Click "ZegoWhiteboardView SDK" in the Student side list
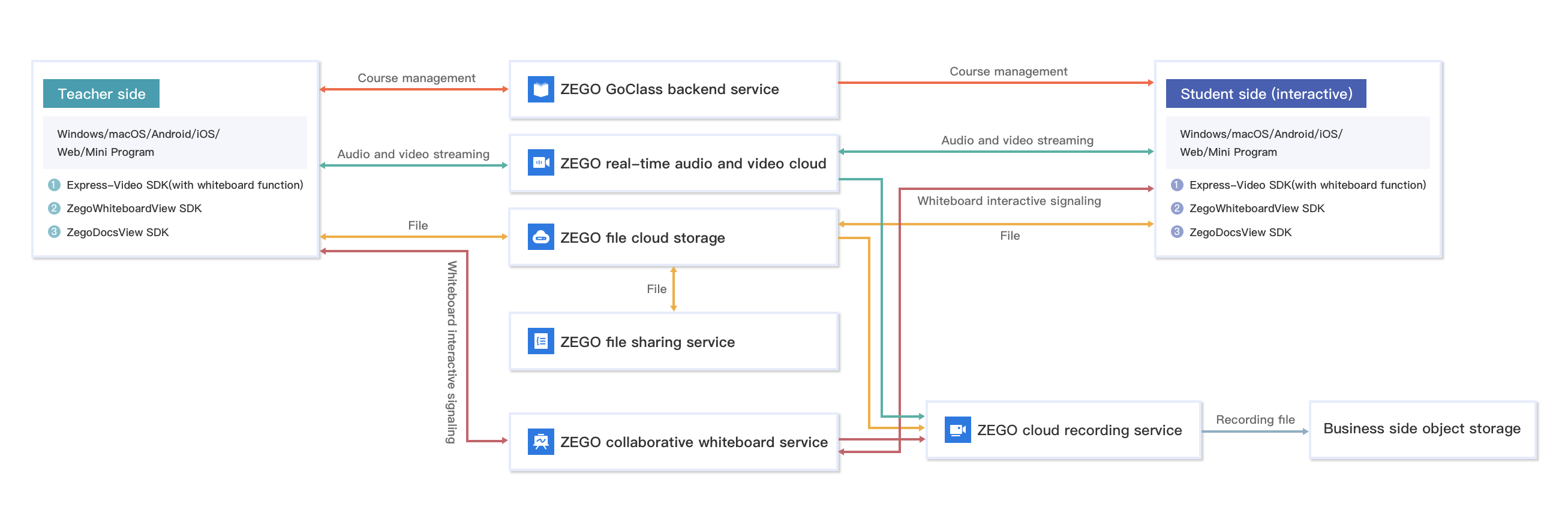This screenshot has width=1568, height=531. pos(1257,208)
